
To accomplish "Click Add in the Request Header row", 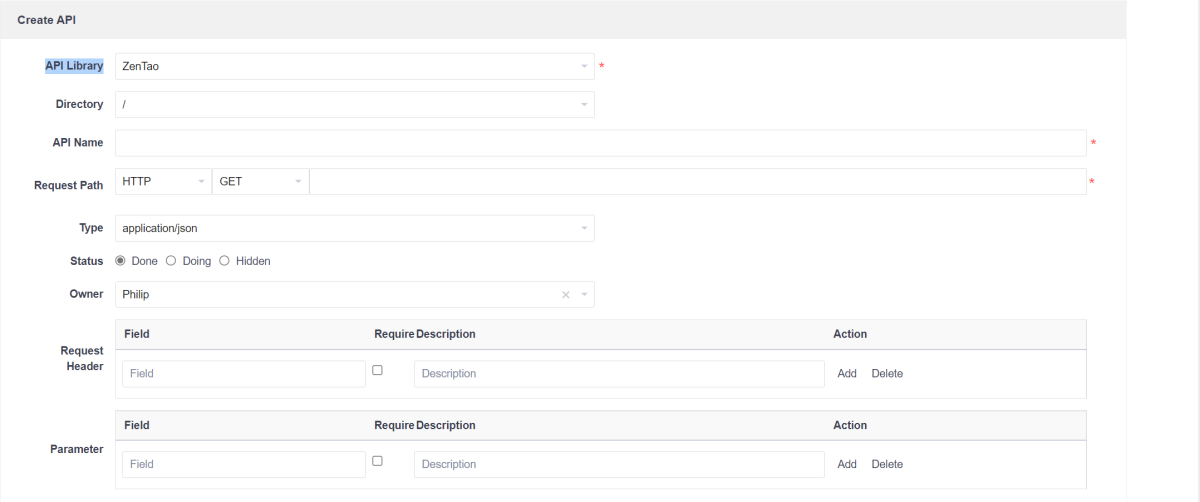I will coord(847,374).
